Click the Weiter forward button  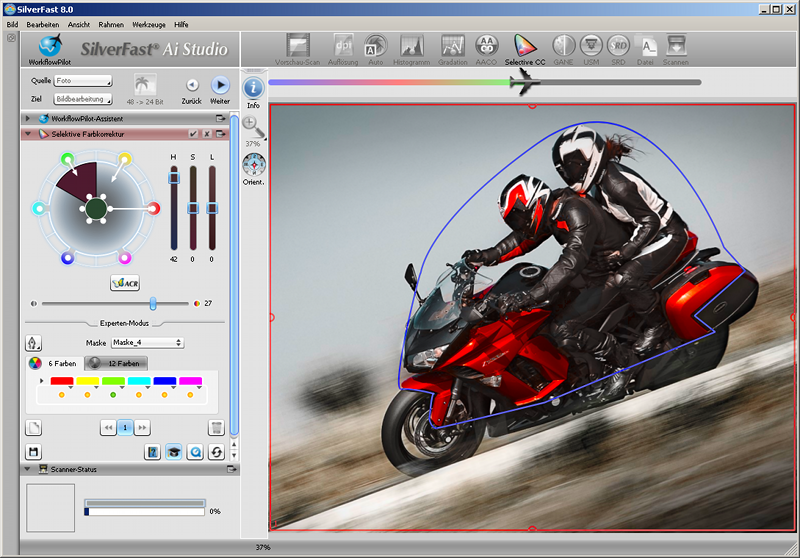220,86
